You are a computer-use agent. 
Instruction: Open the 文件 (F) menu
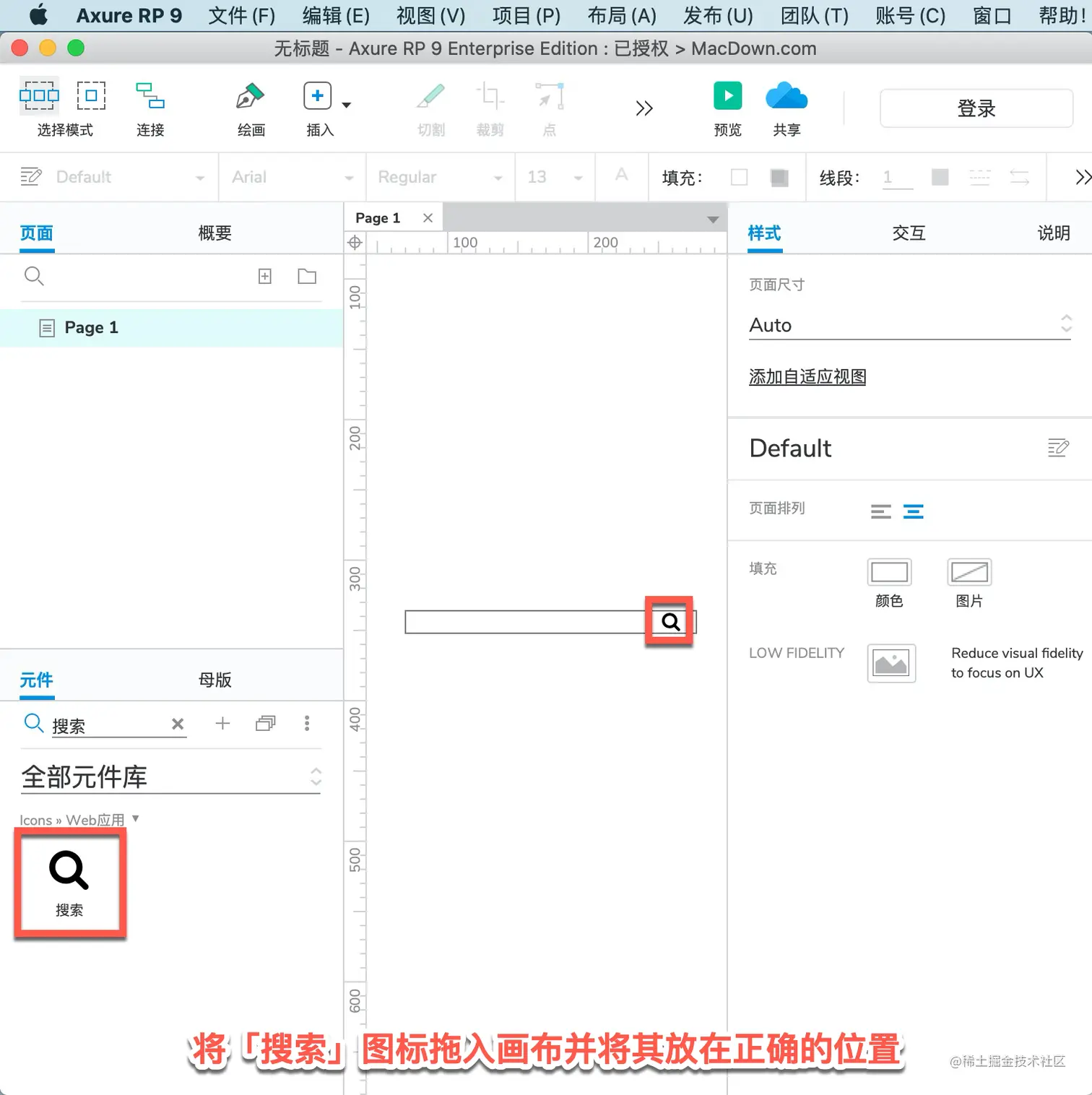[x=242, y=15]
